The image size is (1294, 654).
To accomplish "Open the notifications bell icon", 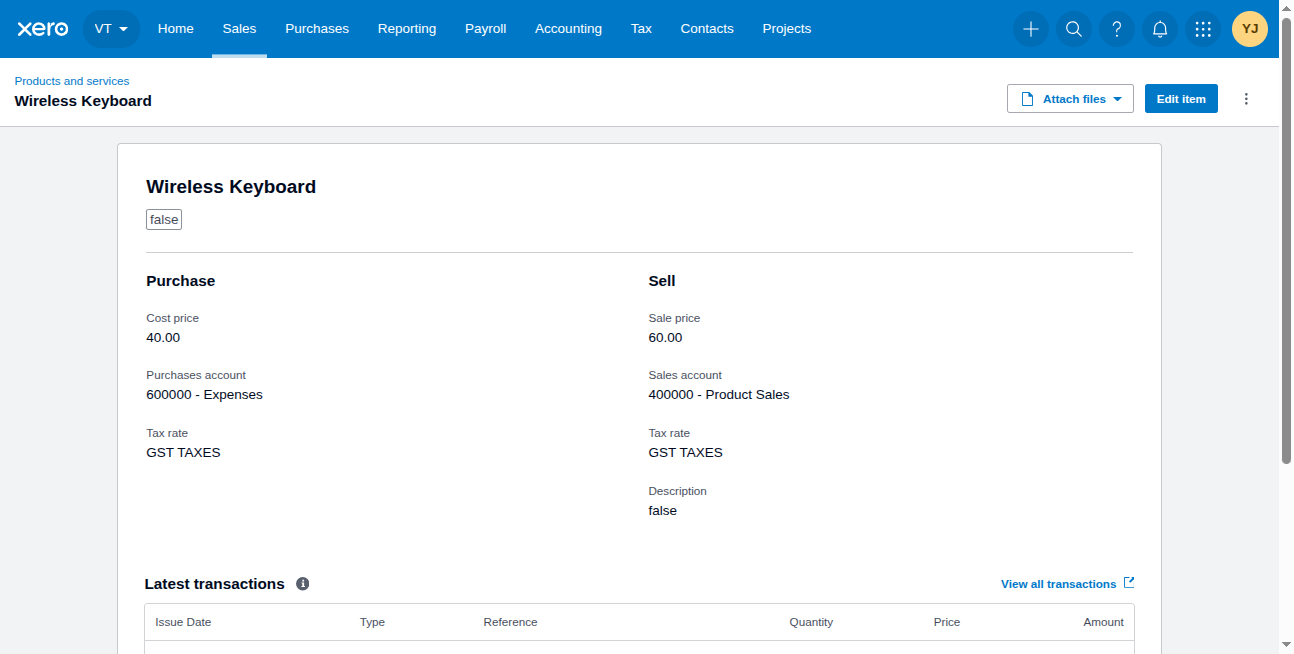I will tap(1160, 29).
